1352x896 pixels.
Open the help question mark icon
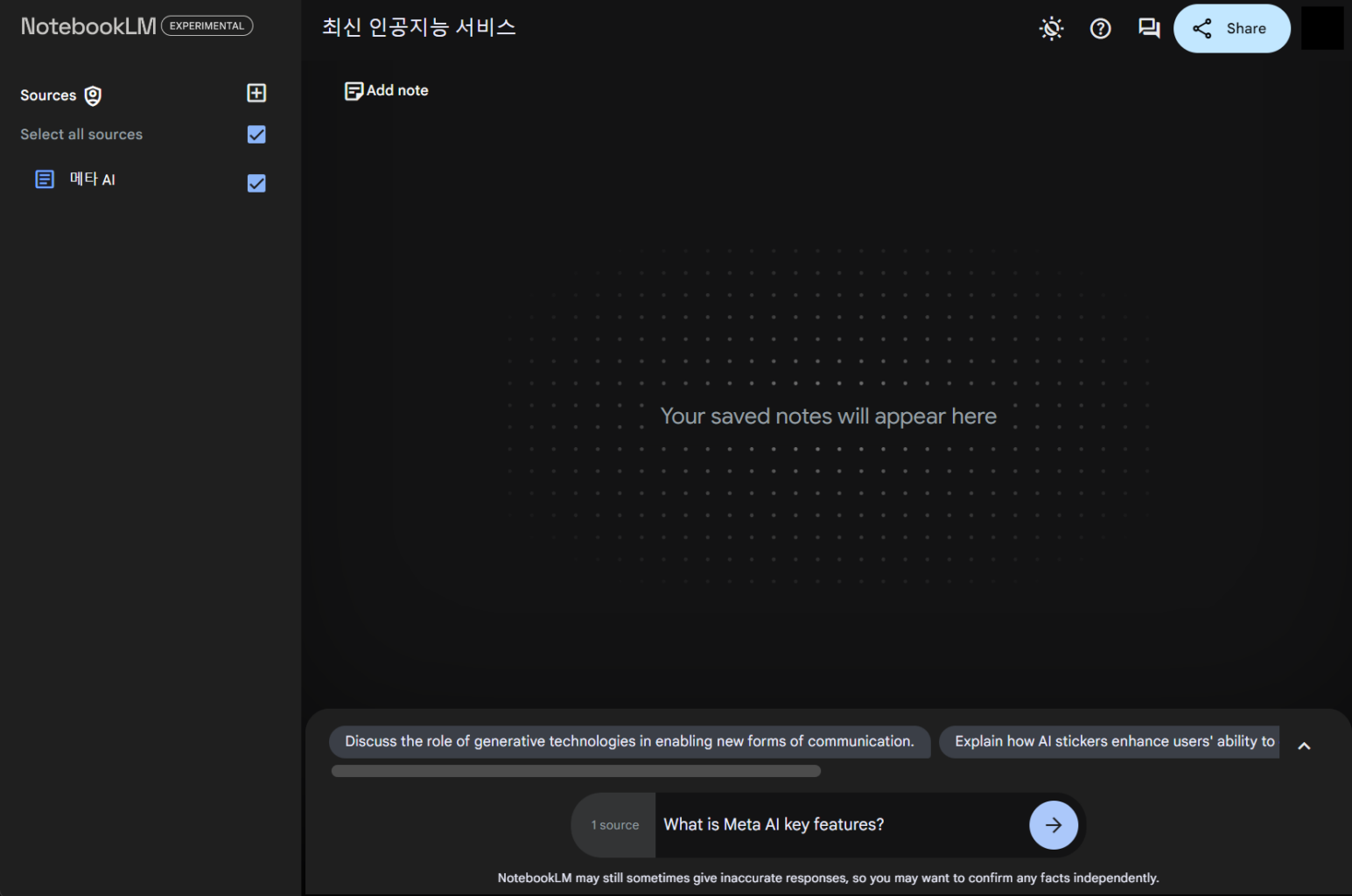click(x=1100, y=29)
